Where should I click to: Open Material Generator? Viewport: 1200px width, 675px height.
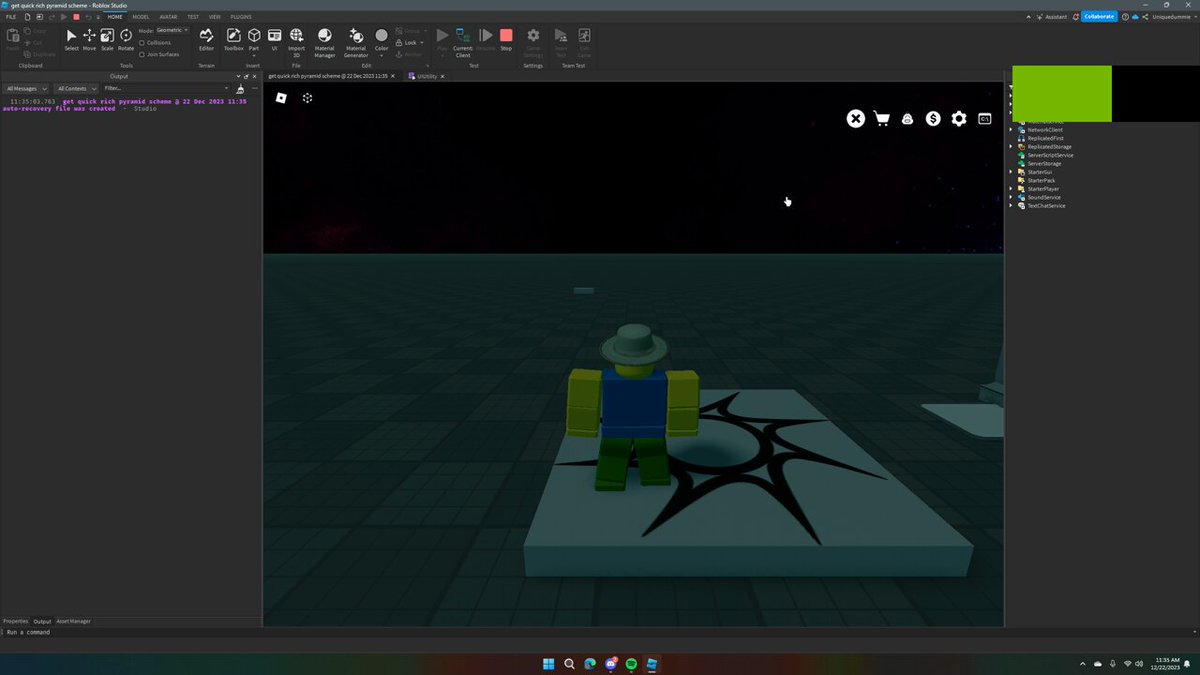click(x=356, y=42)
